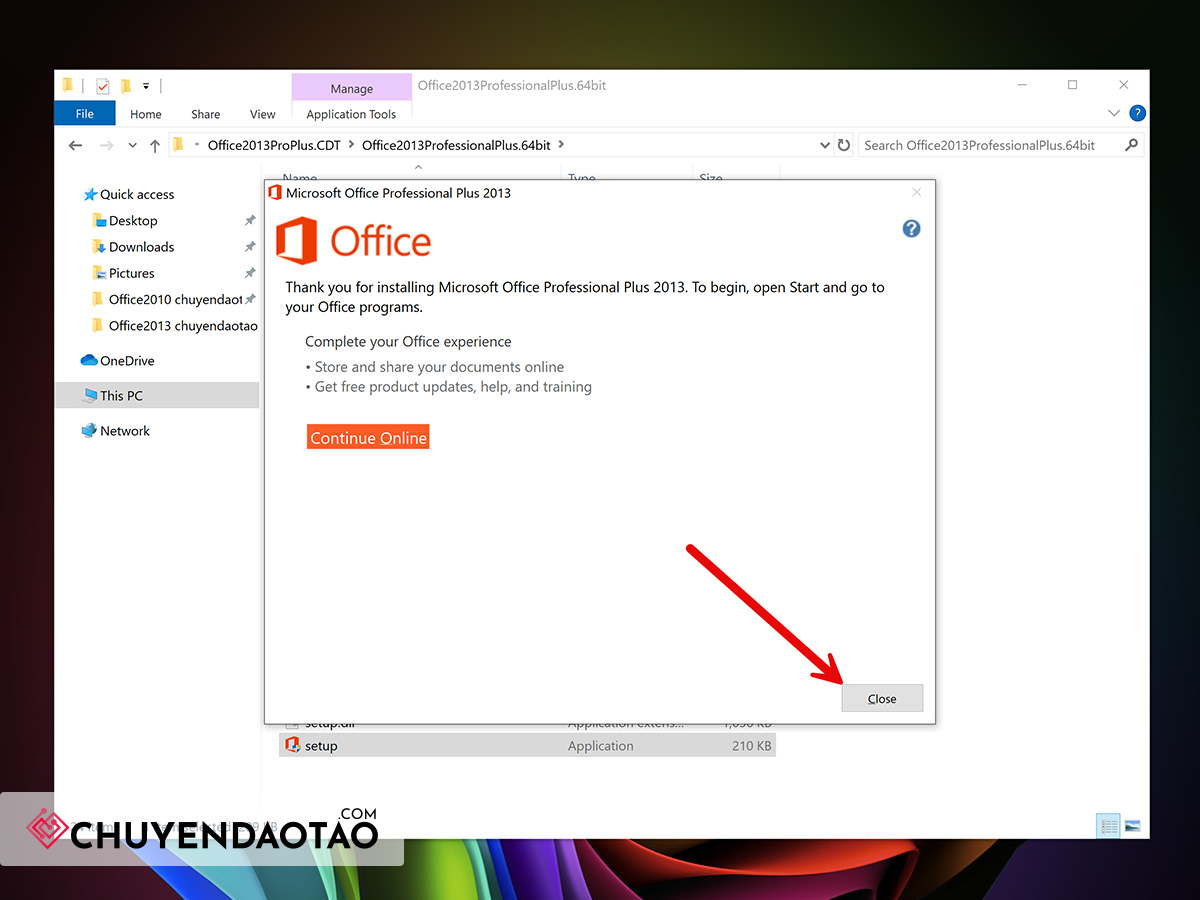Select This PC in navigation pane
Viewport: 1200px width, 900px height.
tap(121, 395)
